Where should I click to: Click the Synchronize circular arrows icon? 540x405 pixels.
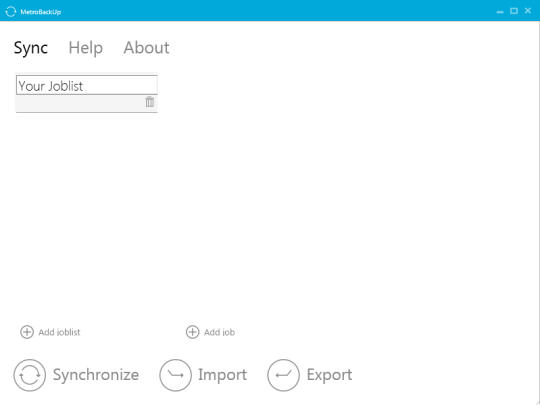pos(30,375)
